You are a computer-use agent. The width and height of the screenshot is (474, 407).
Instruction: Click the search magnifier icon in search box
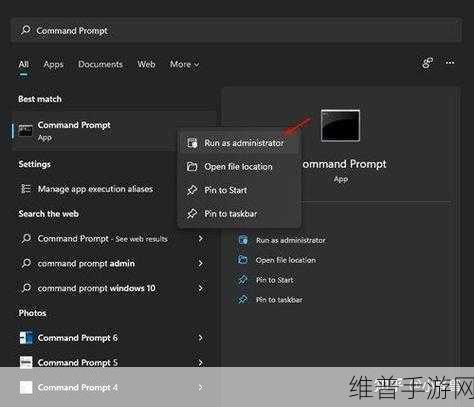coord(26,30)
